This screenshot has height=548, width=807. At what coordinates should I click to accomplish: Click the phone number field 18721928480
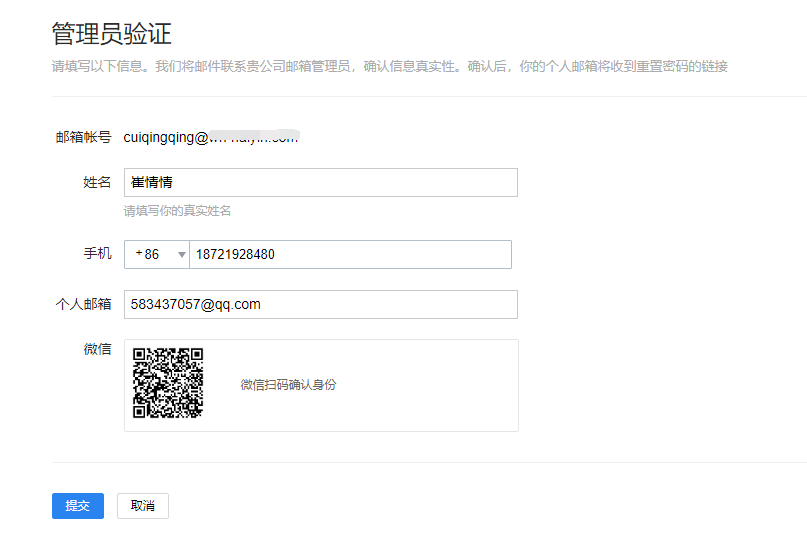coord(350,255)
